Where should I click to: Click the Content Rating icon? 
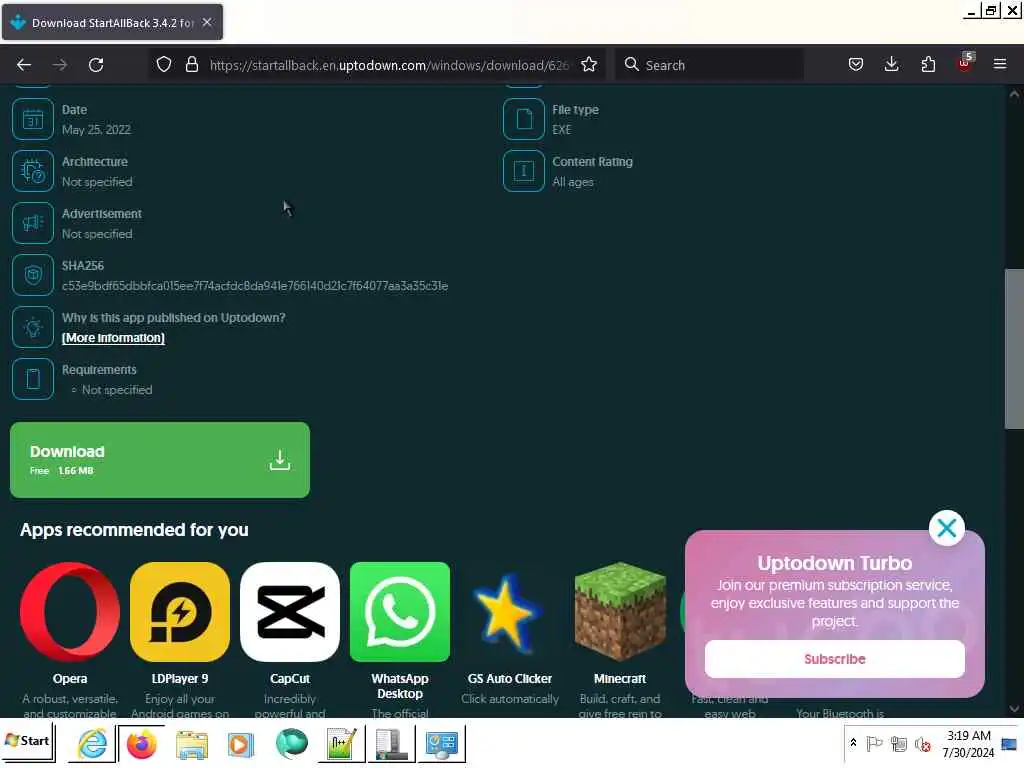tap(524, 171)
